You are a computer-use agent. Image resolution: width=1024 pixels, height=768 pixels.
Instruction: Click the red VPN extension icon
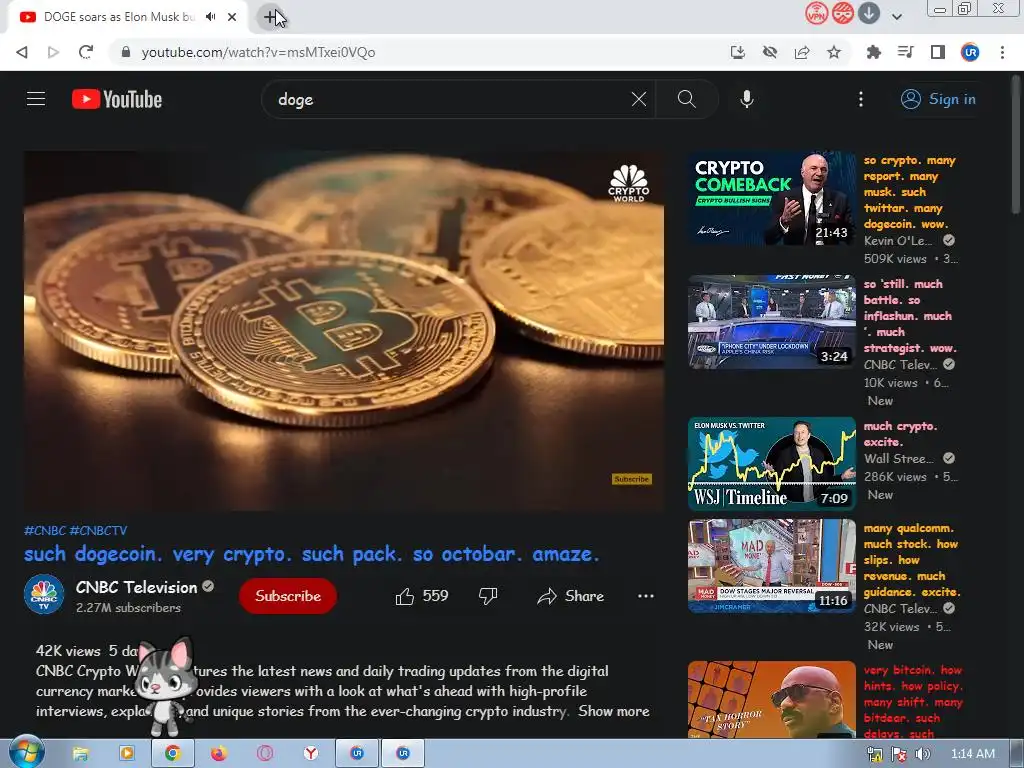(816, 13)
